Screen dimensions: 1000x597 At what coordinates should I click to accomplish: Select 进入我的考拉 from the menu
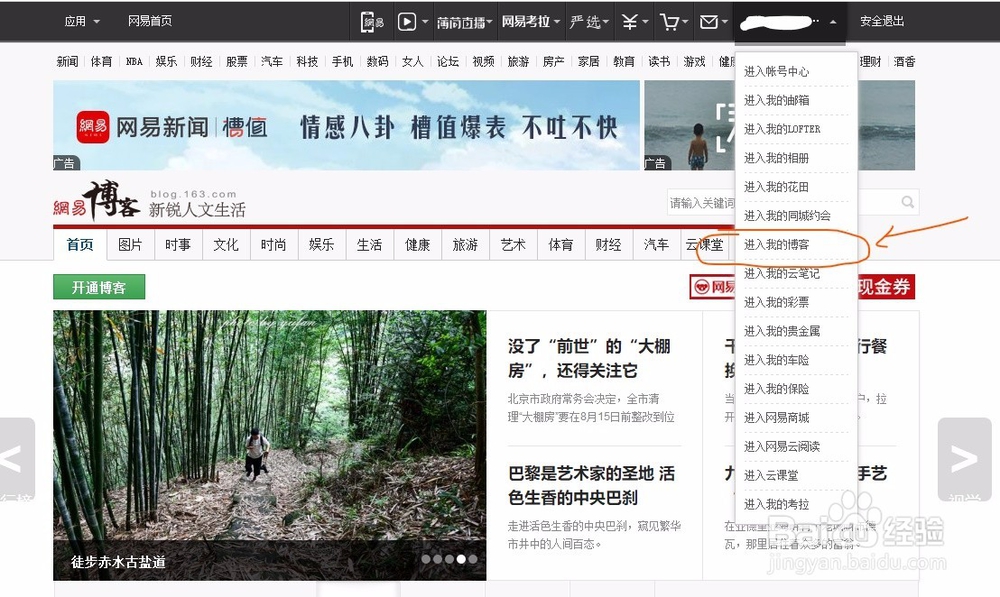tap(776, 504)
